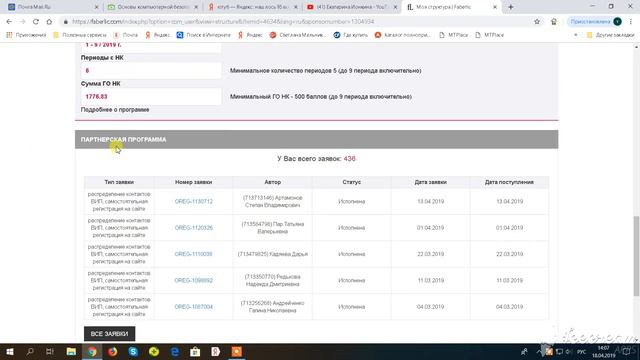
Task: Select author Андрейченко Галина Николаевна cell
Action: coord(273,307)
